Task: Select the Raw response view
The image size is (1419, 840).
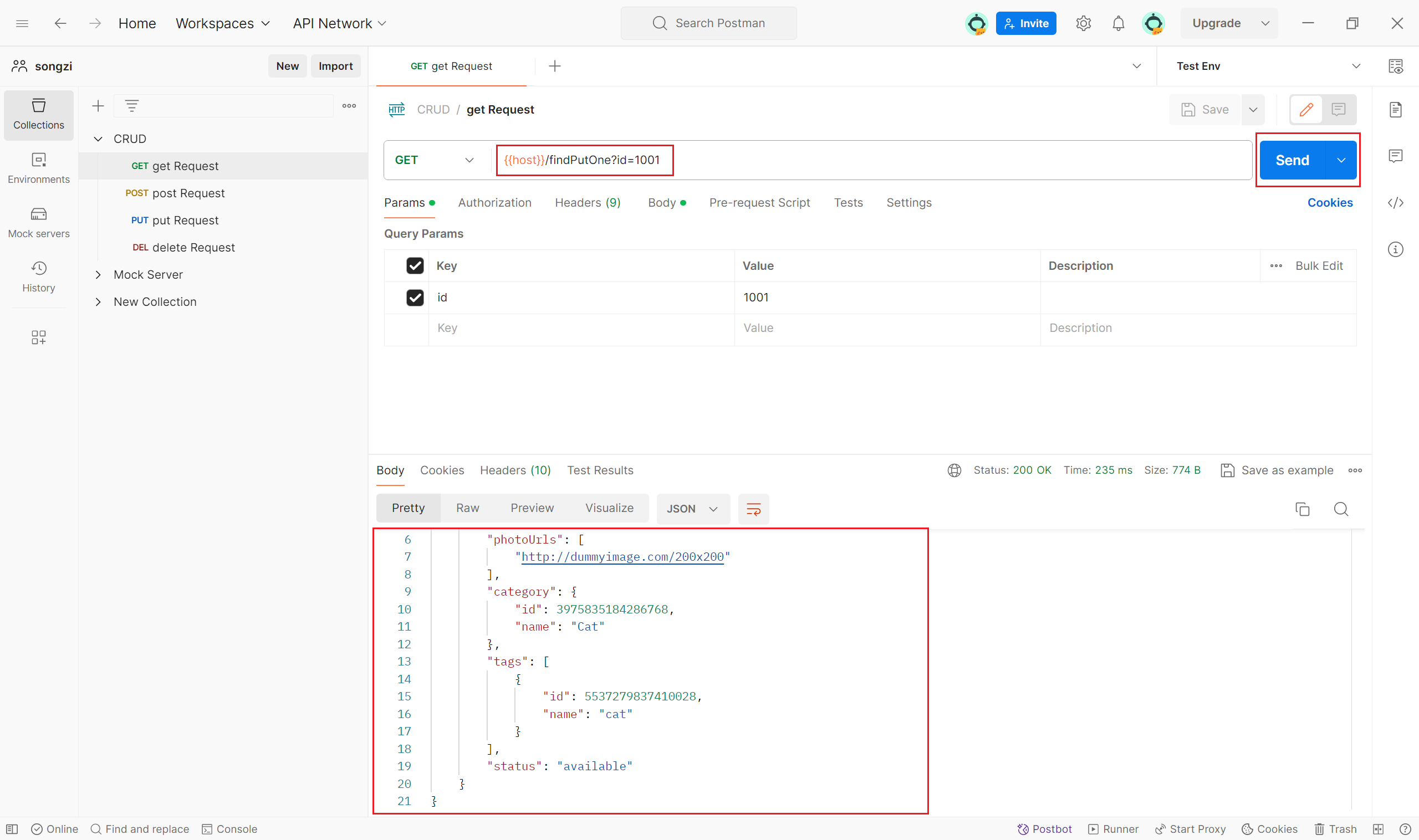Action: click(467, 508)
